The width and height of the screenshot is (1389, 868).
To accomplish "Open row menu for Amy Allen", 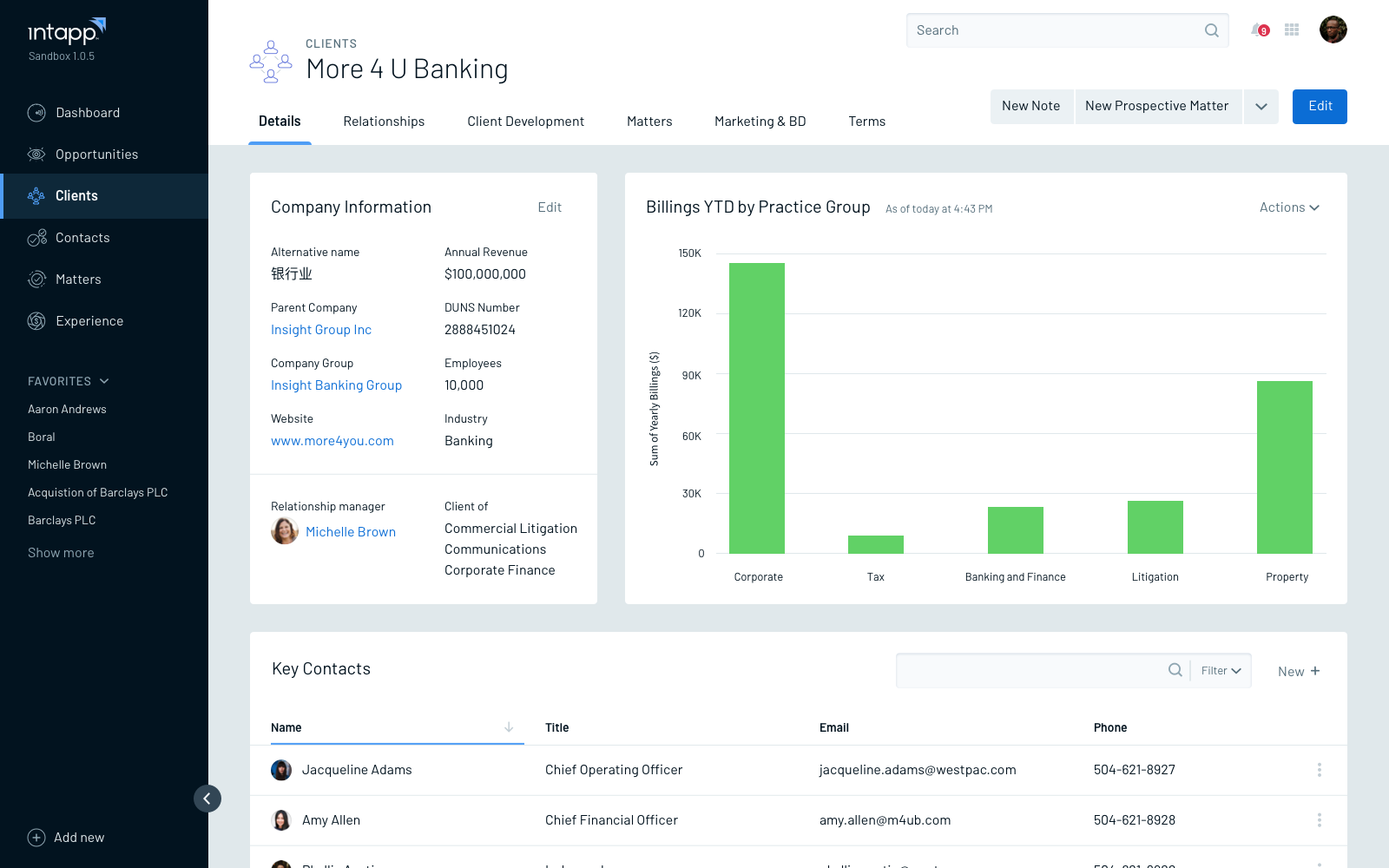I will click(x=1320, y=820).
